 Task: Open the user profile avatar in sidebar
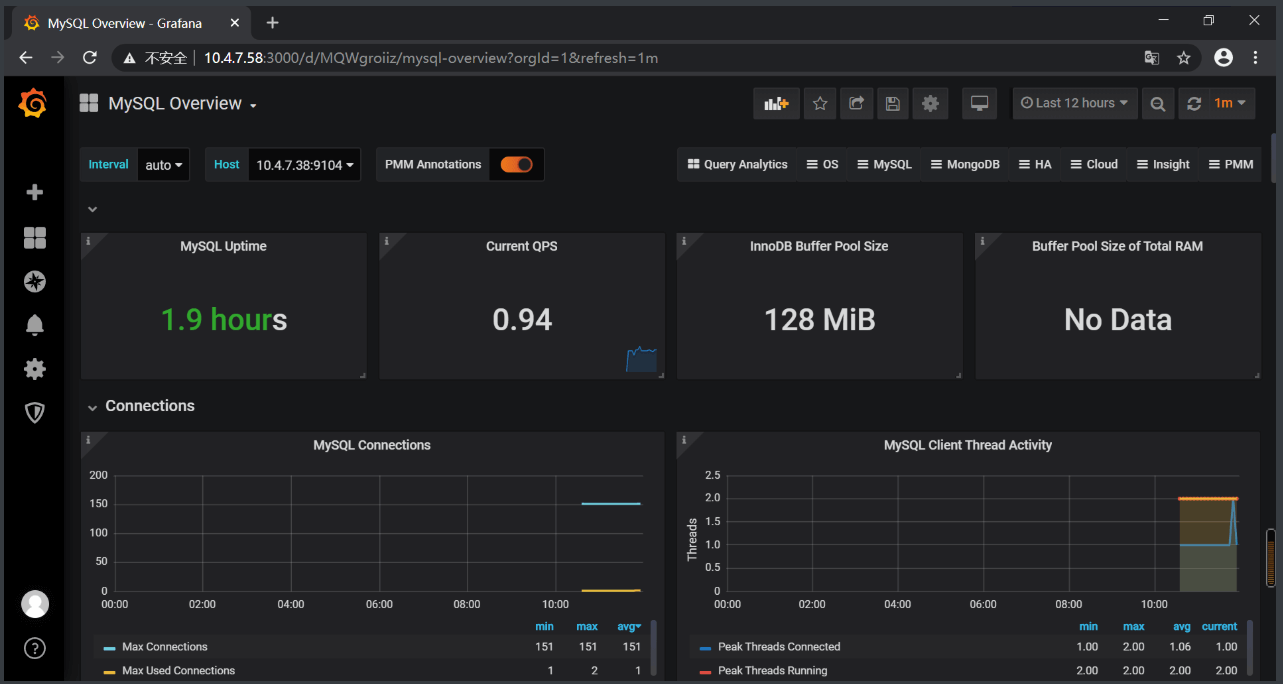click(x=35, y=604)
